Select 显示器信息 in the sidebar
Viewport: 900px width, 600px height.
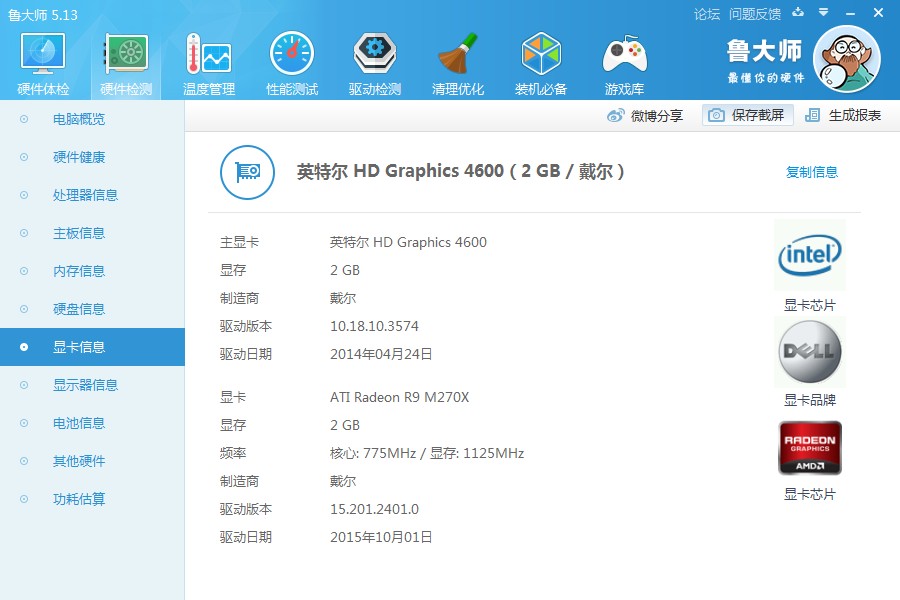point(92,385)
